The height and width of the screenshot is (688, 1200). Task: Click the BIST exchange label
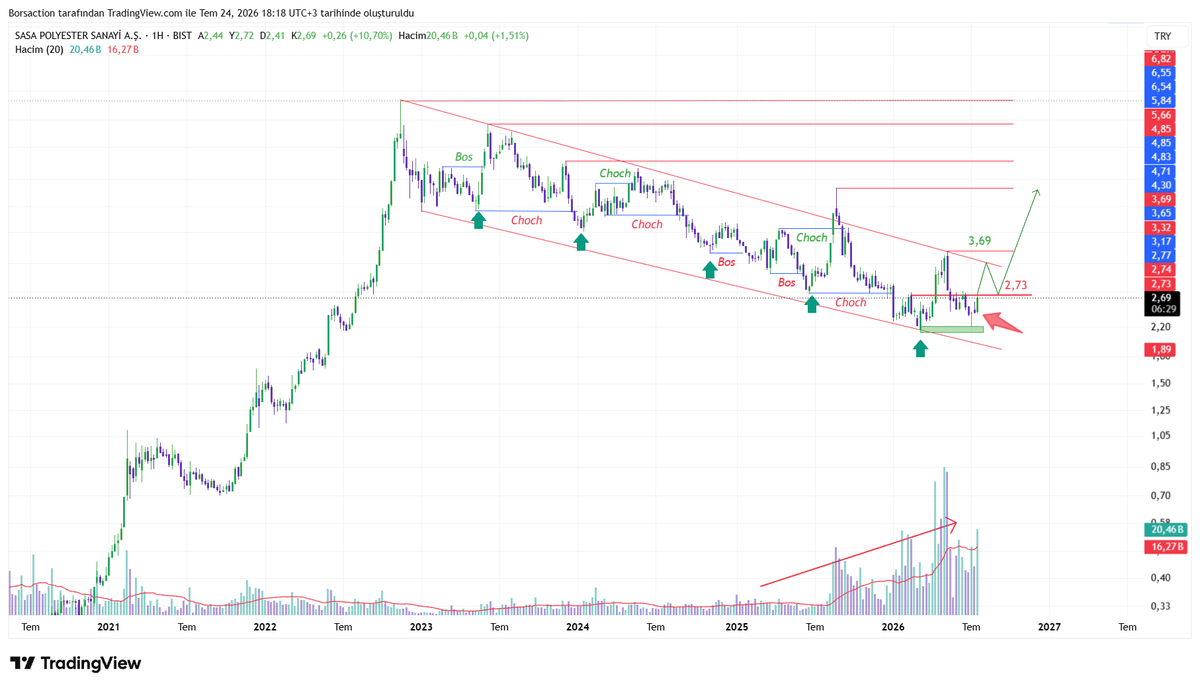(x=180, y=35)
